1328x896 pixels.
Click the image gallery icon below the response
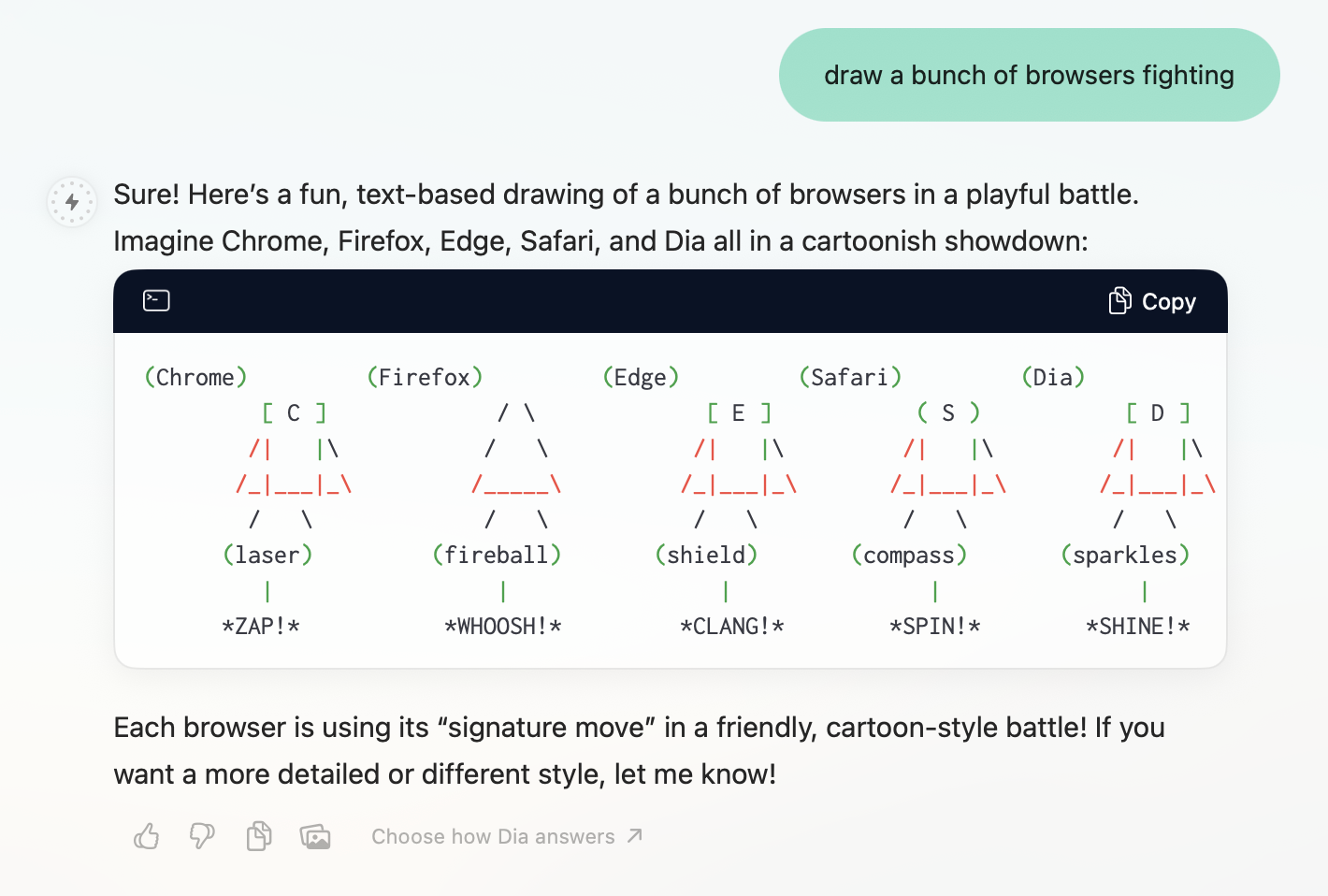pos(316,836)
